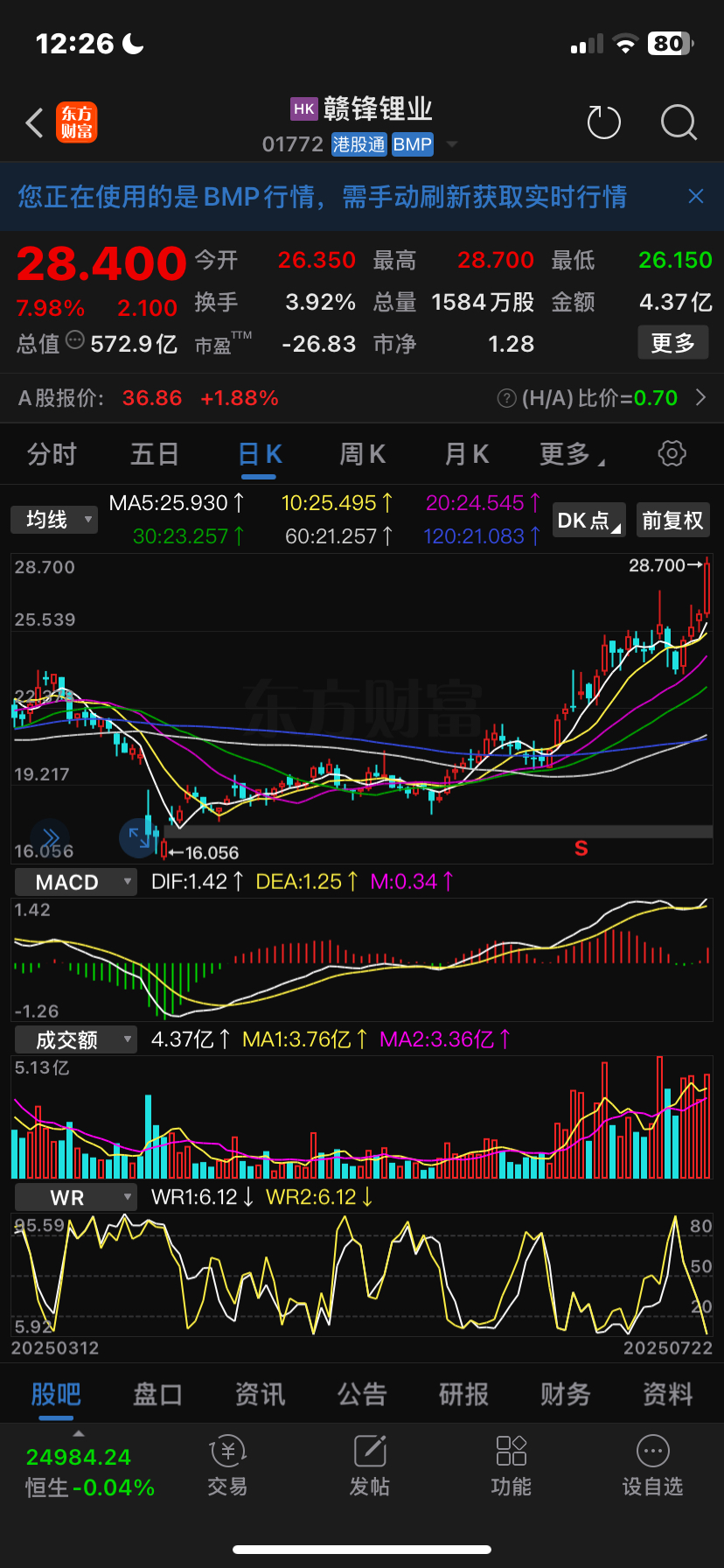Viewport: 724px width, 1568px height.
Task: Open the 前复权 adjustment selector
Action: [672, 521]
